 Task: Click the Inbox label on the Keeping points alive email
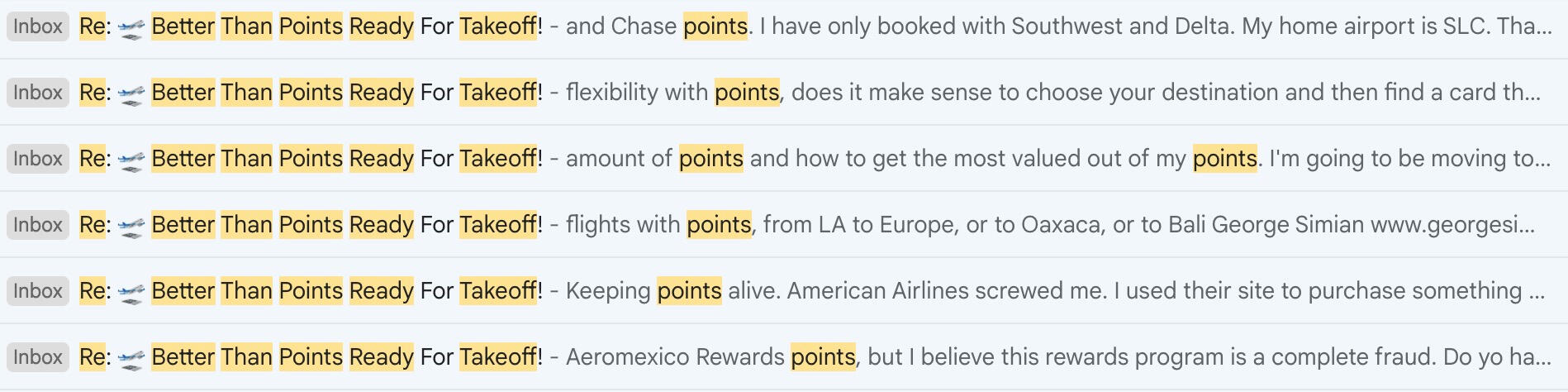pyautogui.click(x=38, y=291)
